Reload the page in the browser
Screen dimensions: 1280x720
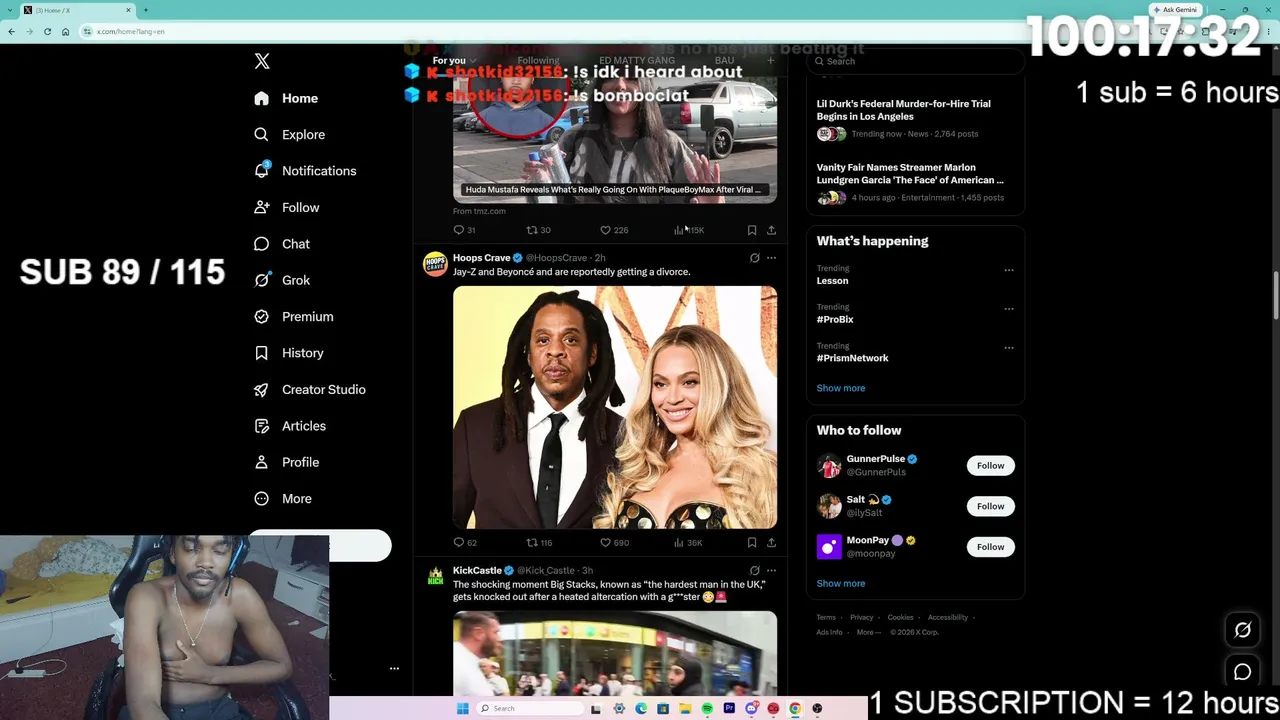coord(47,31)
